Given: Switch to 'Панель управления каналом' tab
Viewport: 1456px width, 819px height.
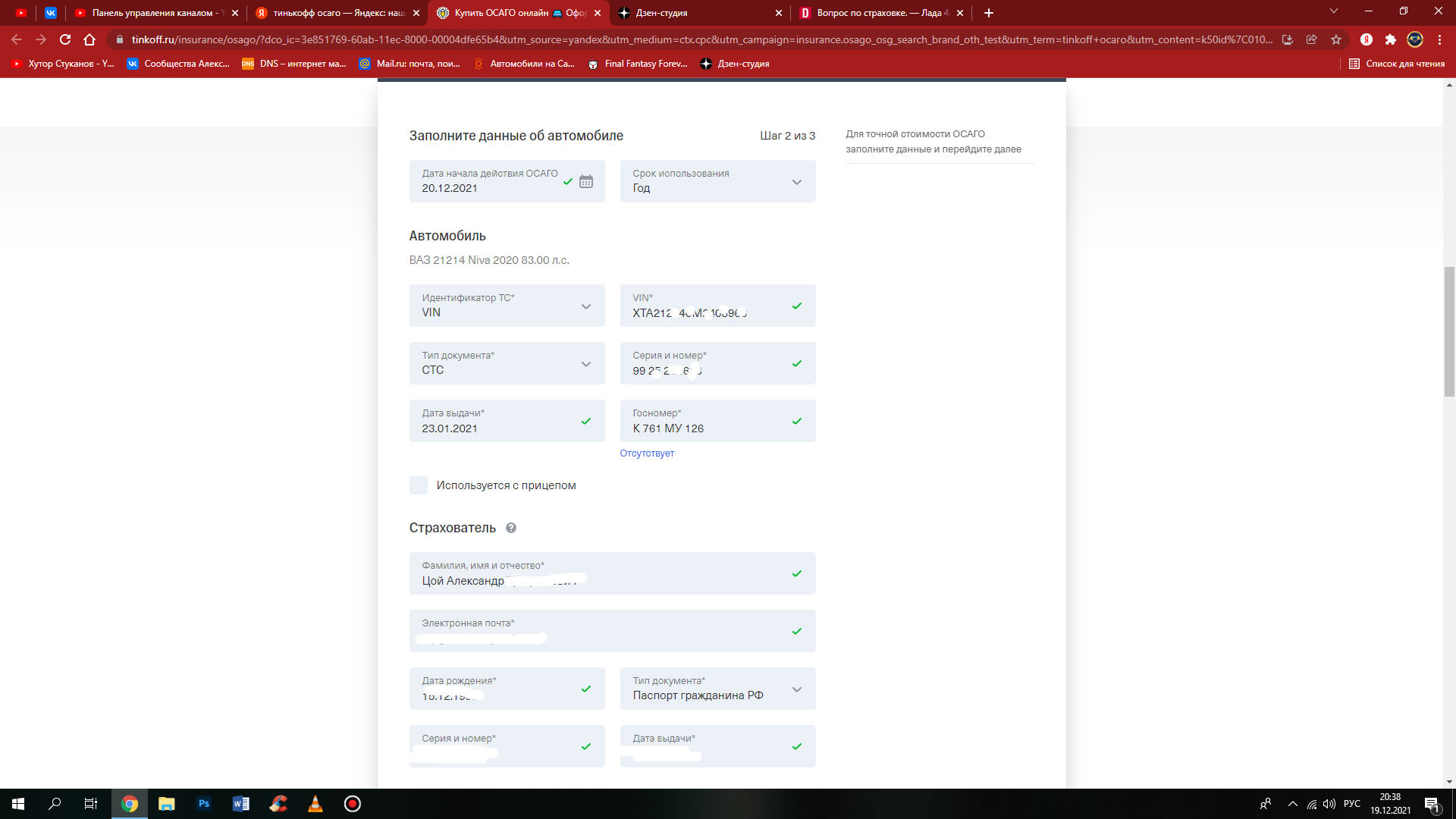Looking at the screenshot, I should pos(157,13).
